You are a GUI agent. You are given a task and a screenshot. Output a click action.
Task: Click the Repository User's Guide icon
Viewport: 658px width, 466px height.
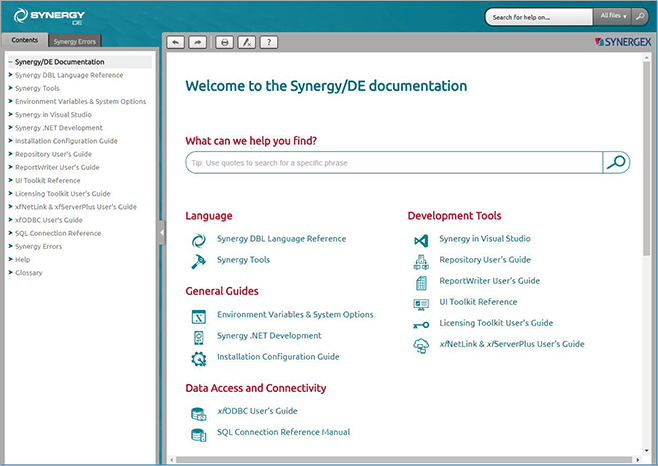421,262
